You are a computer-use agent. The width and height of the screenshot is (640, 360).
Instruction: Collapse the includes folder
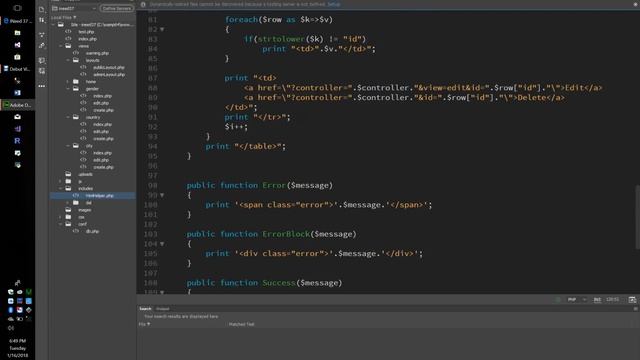pyautogui.click(x=61, y=189)
